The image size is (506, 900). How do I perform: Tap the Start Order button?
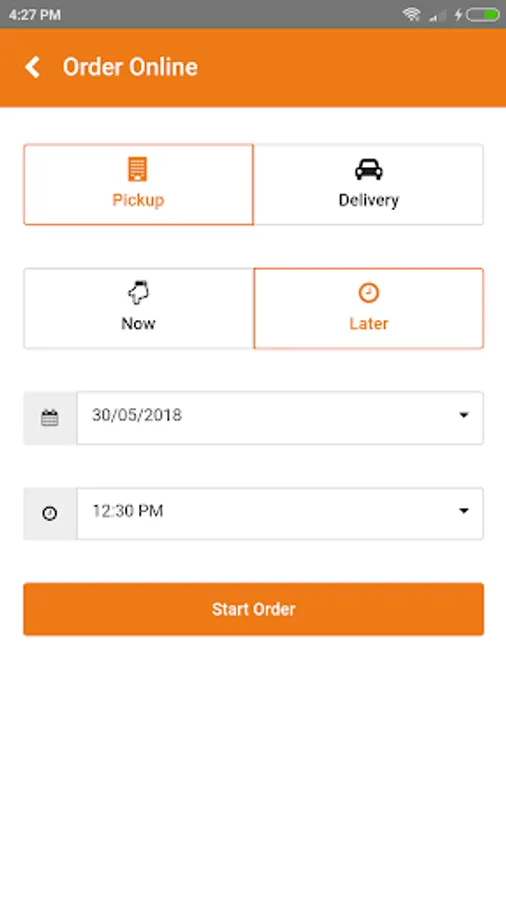click(254, 609)
